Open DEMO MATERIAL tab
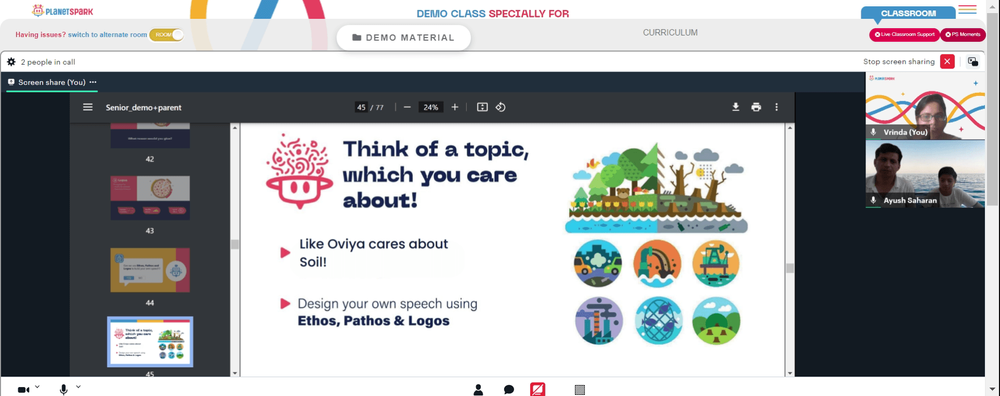The height and width of the screenshot is (396, 1000). [404, 38]
